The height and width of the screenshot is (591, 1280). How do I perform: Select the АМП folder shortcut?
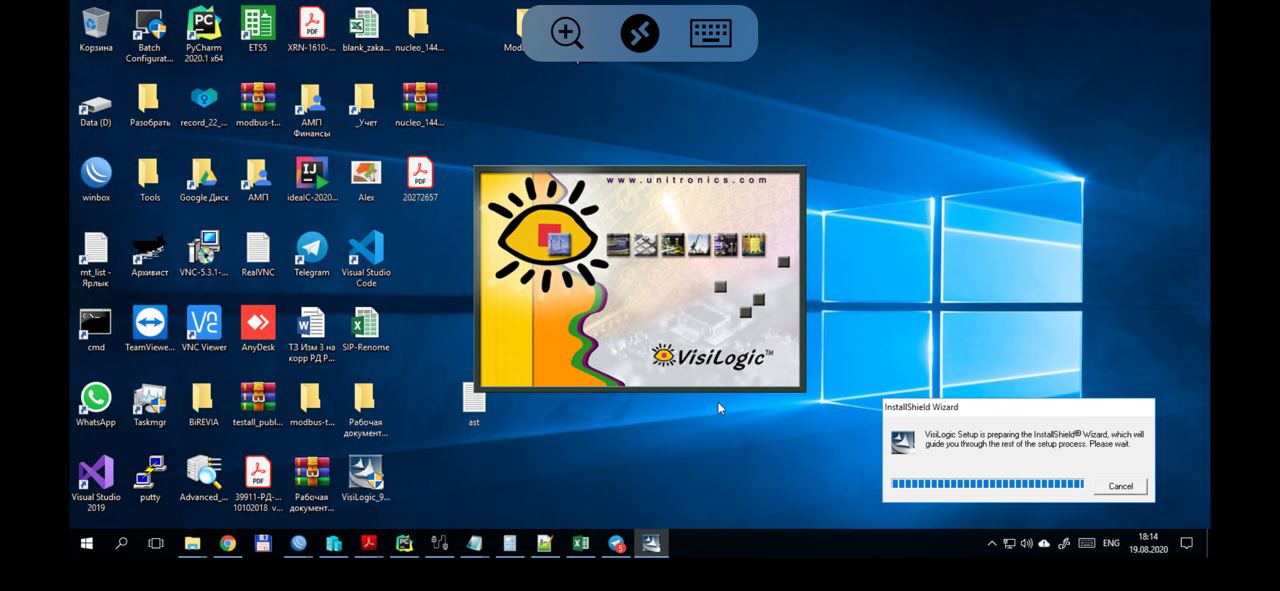[258, 180]
